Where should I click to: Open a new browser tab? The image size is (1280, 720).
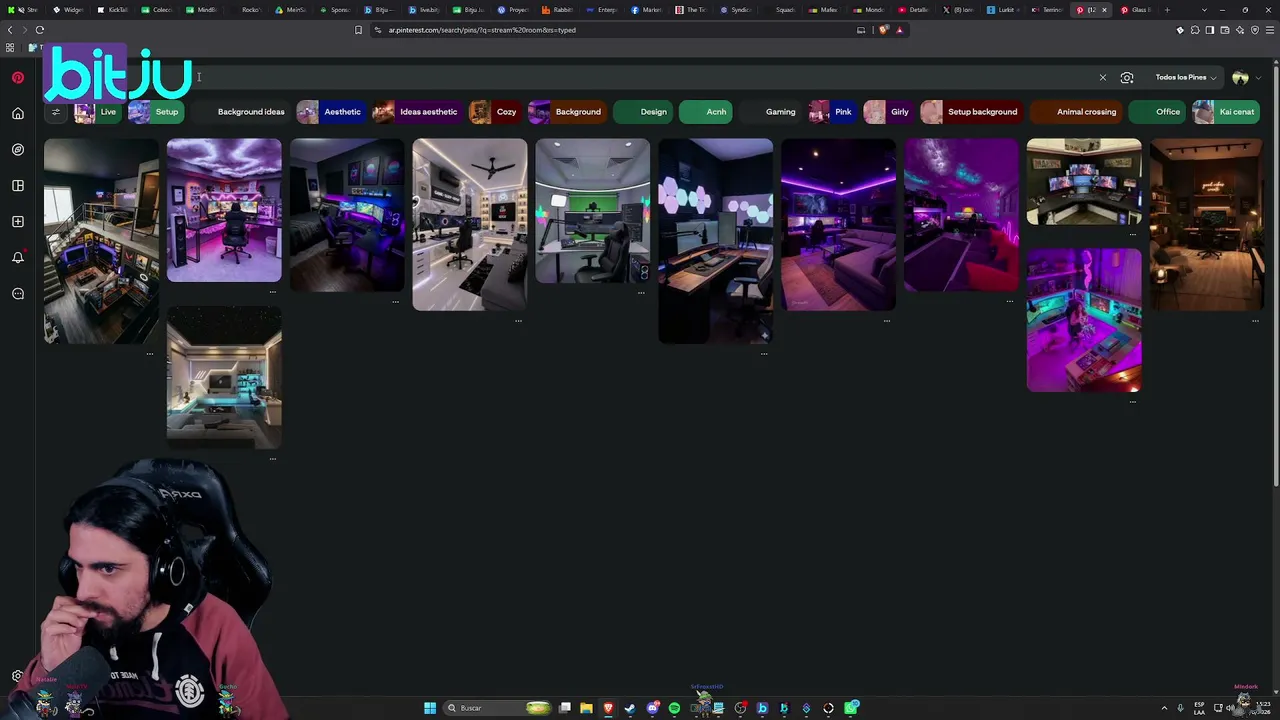pos(1167,10)
